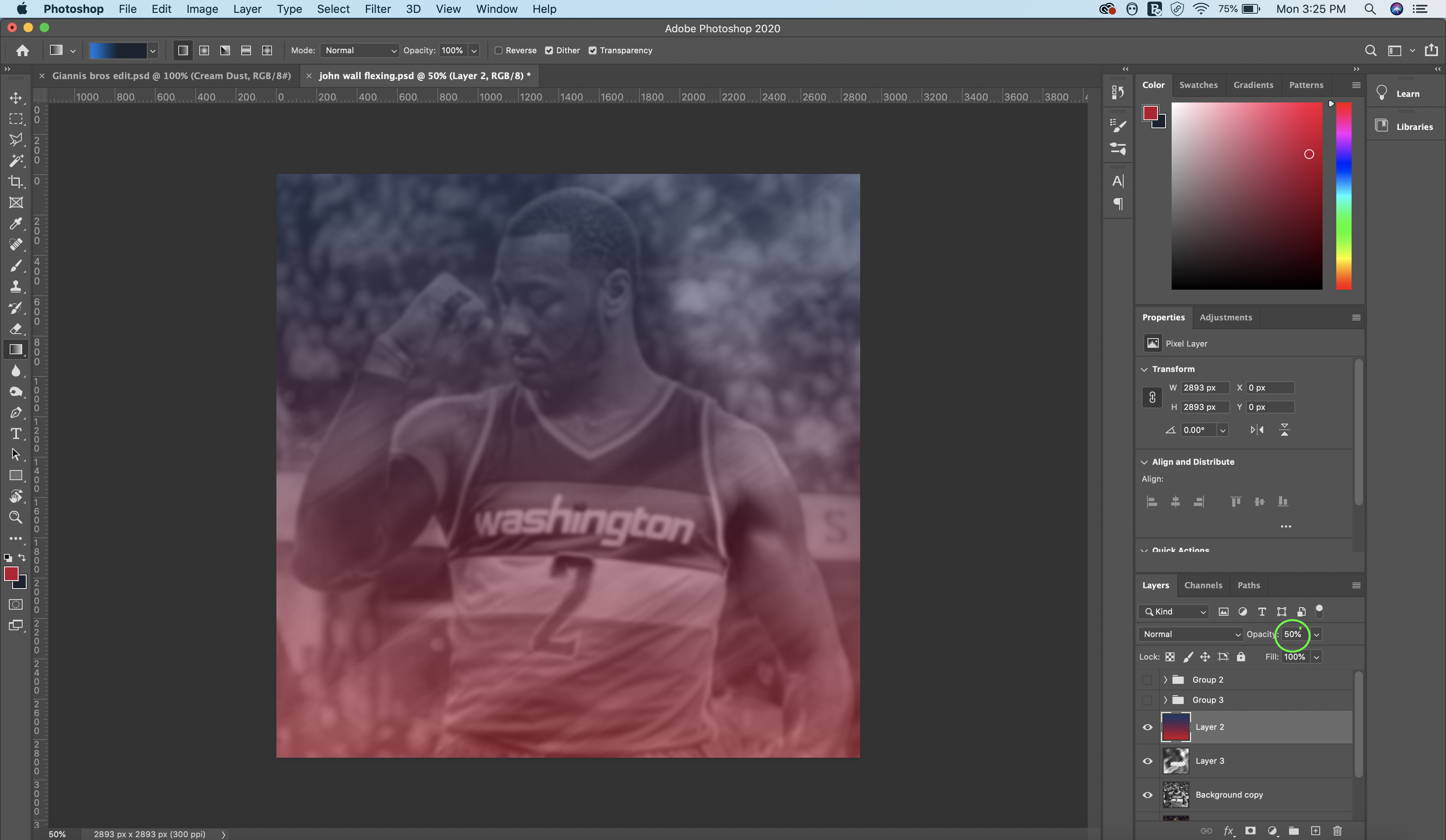This screenshot has width=1446, height=840.
Task: Select the Brush tool
Action: 16,265
